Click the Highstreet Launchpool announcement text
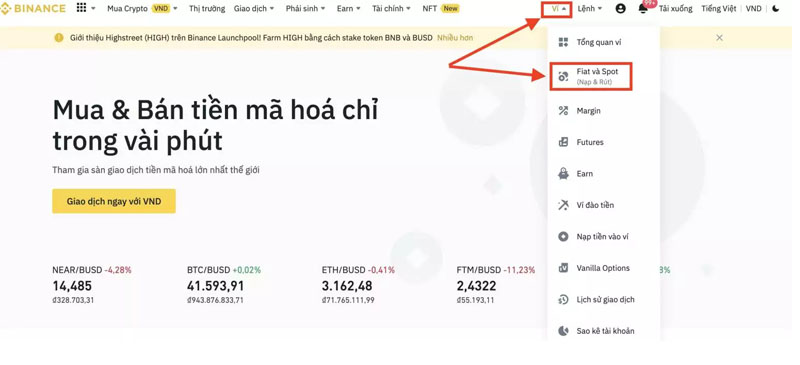800x365 pixels. tap(251, 38)
